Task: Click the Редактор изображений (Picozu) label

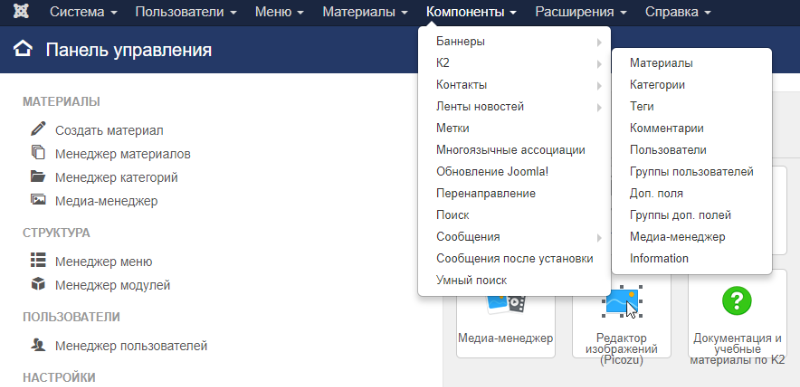Action: (x=621, y=349)
